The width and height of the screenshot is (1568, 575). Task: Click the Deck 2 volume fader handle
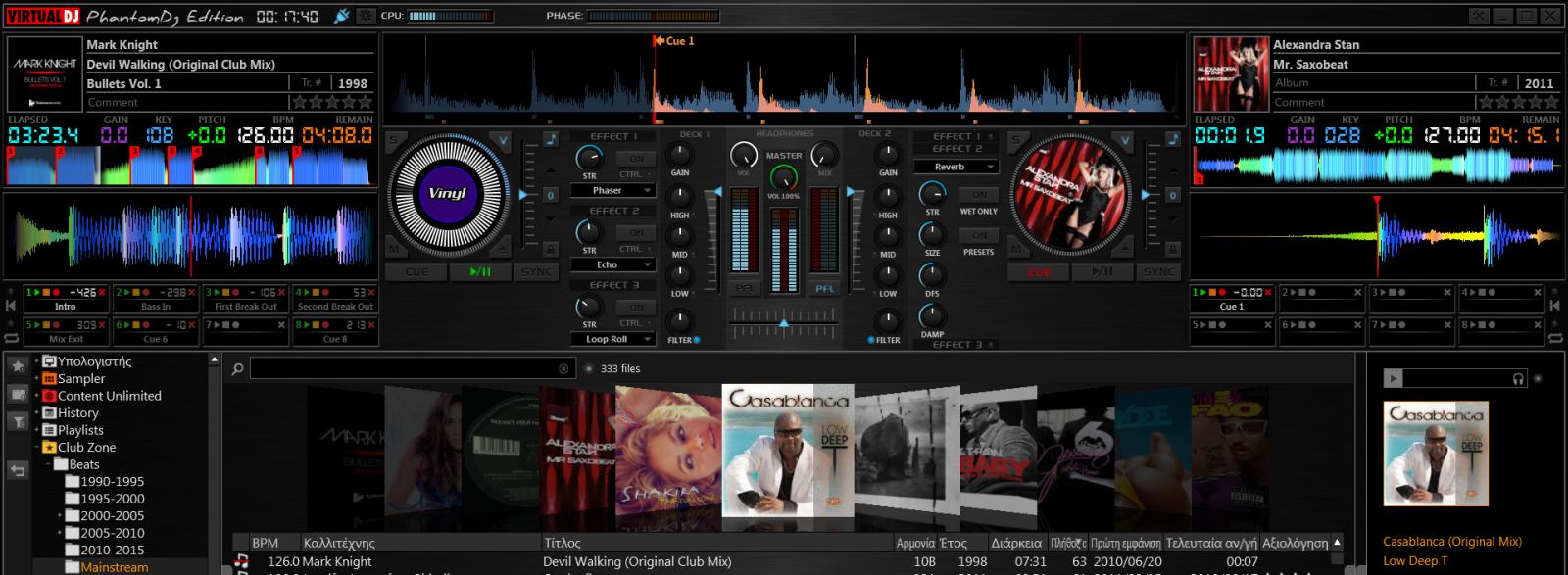point(853,192)
